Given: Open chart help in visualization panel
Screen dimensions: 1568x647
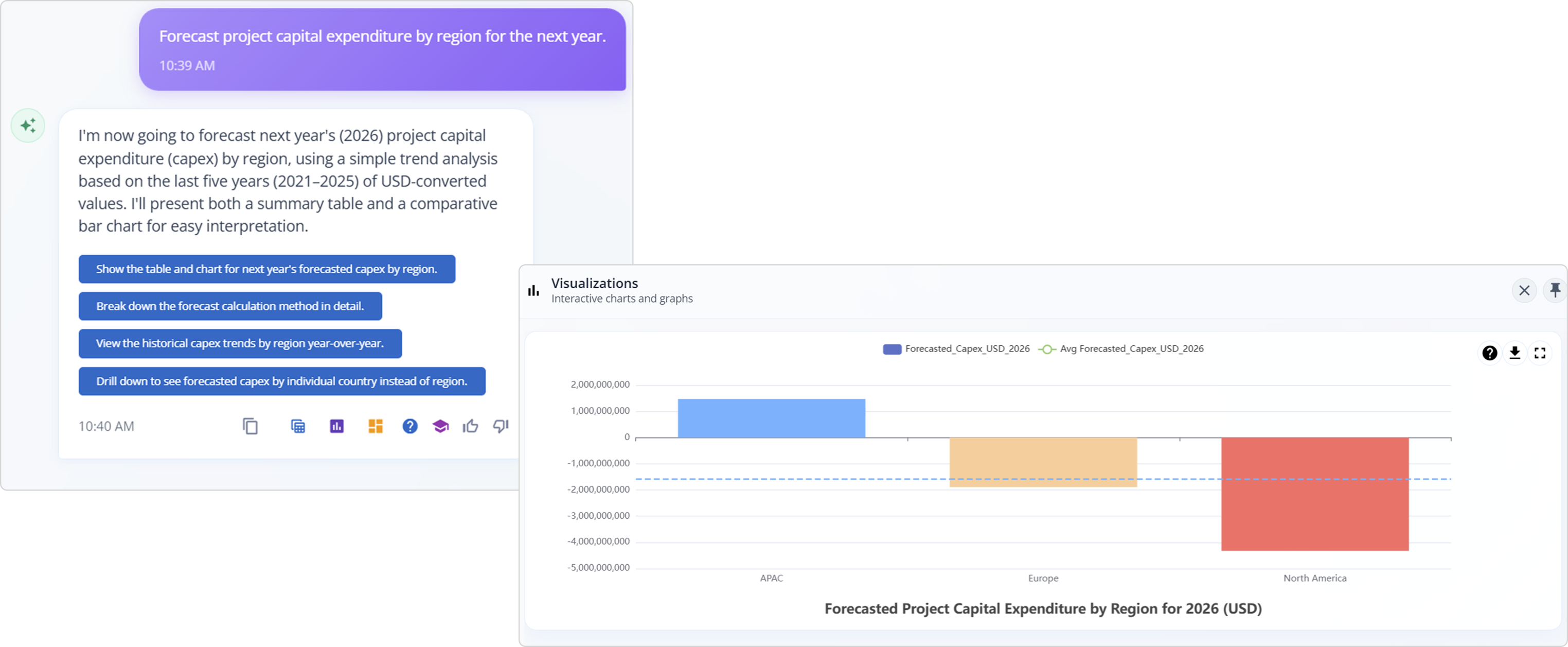Looking at the screenshot, I should tap(1489, 353).
